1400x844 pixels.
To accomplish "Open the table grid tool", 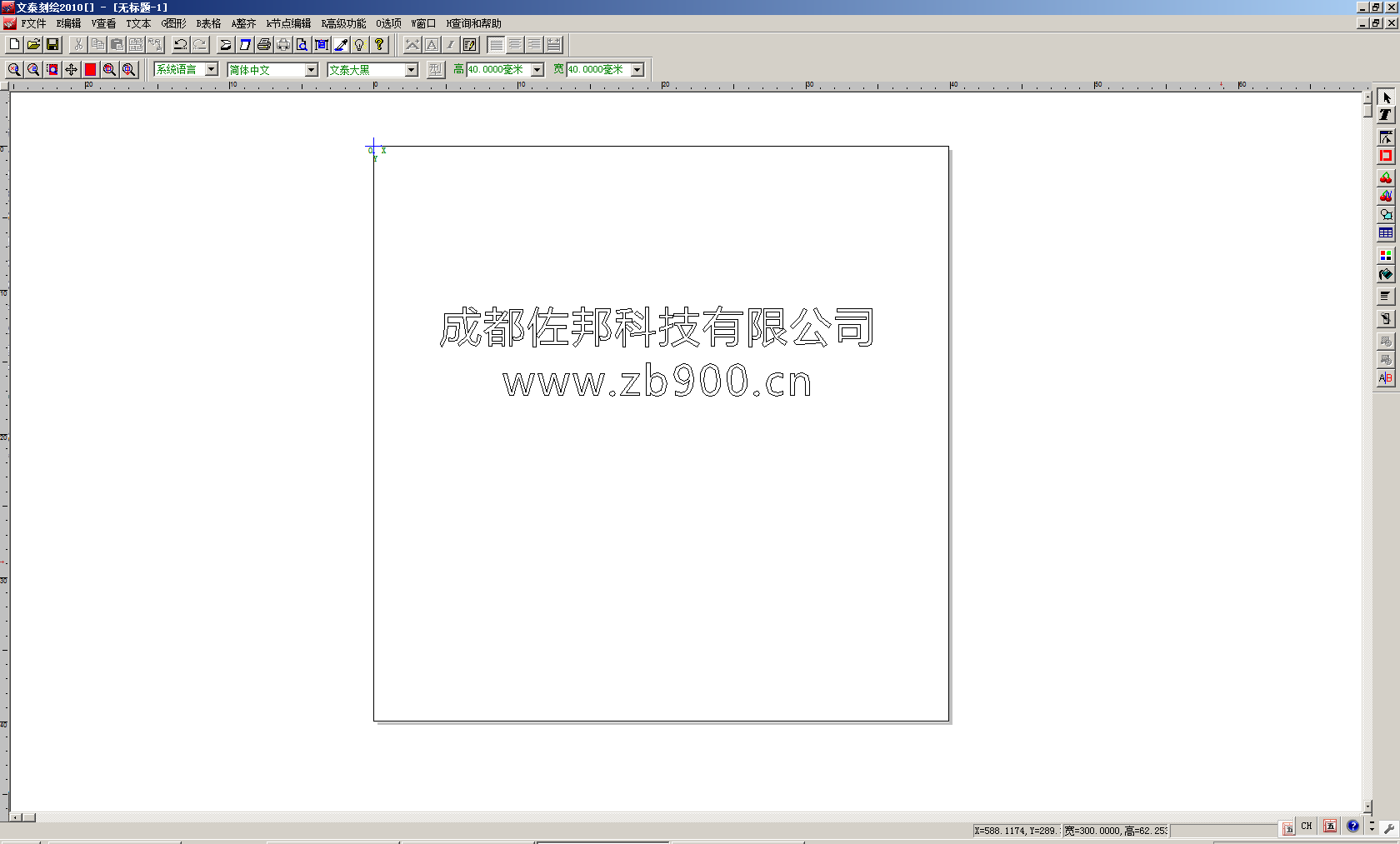I will point(1386,233).
